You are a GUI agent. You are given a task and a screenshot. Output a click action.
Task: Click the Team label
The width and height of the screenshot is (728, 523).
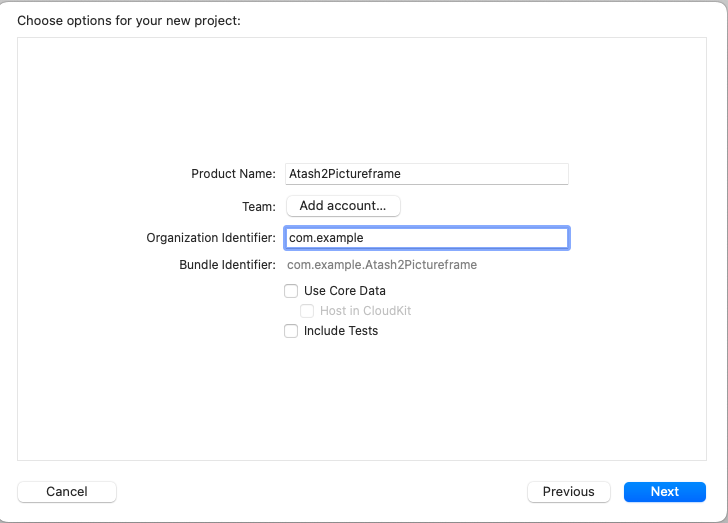(259, 207)
